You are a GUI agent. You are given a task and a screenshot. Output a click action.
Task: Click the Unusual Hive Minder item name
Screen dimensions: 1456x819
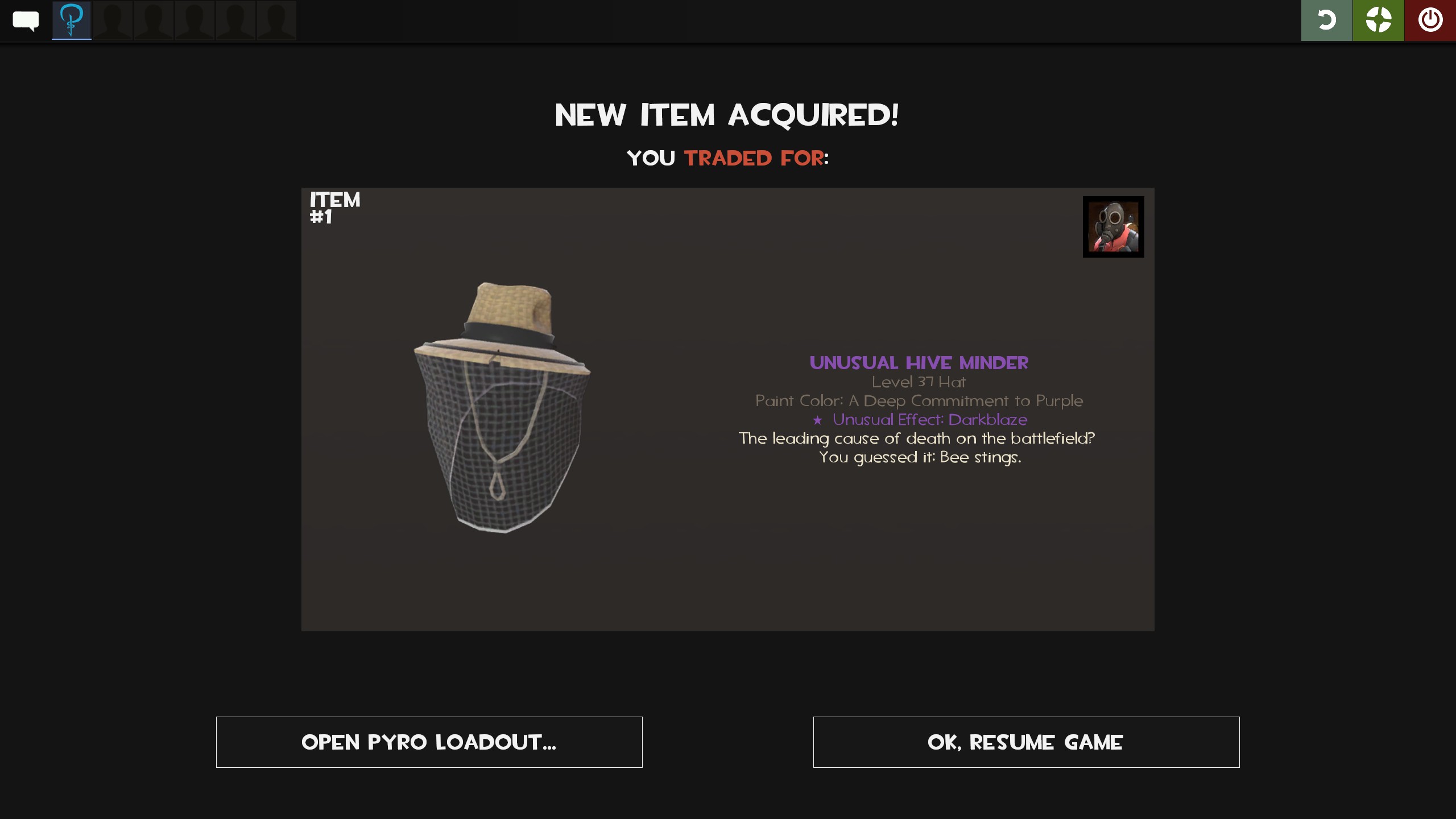point(919,363)
